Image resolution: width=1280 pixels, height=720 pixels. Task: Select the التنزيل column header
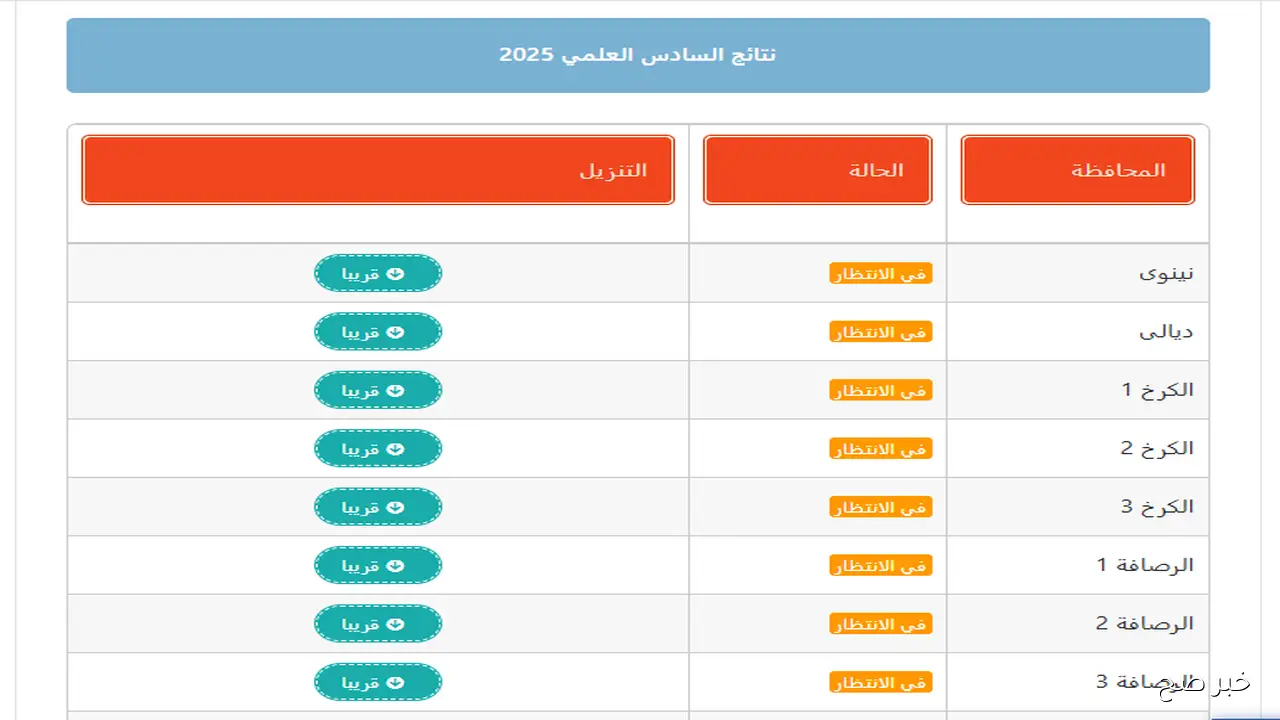[378, 169]
